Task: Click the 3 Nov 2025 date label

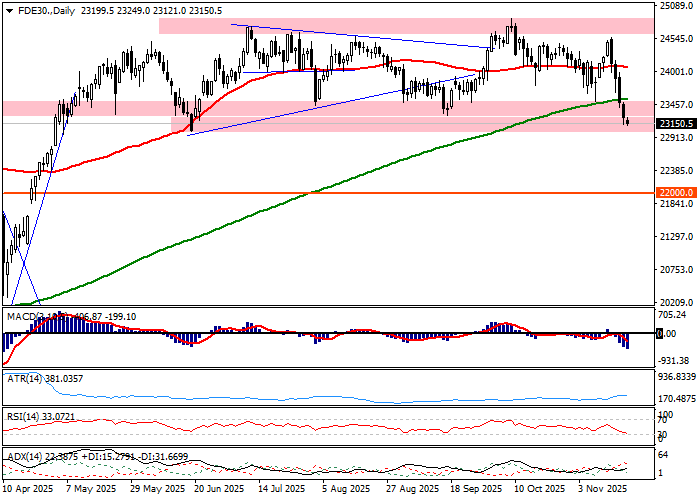Action: coord(603,491)
